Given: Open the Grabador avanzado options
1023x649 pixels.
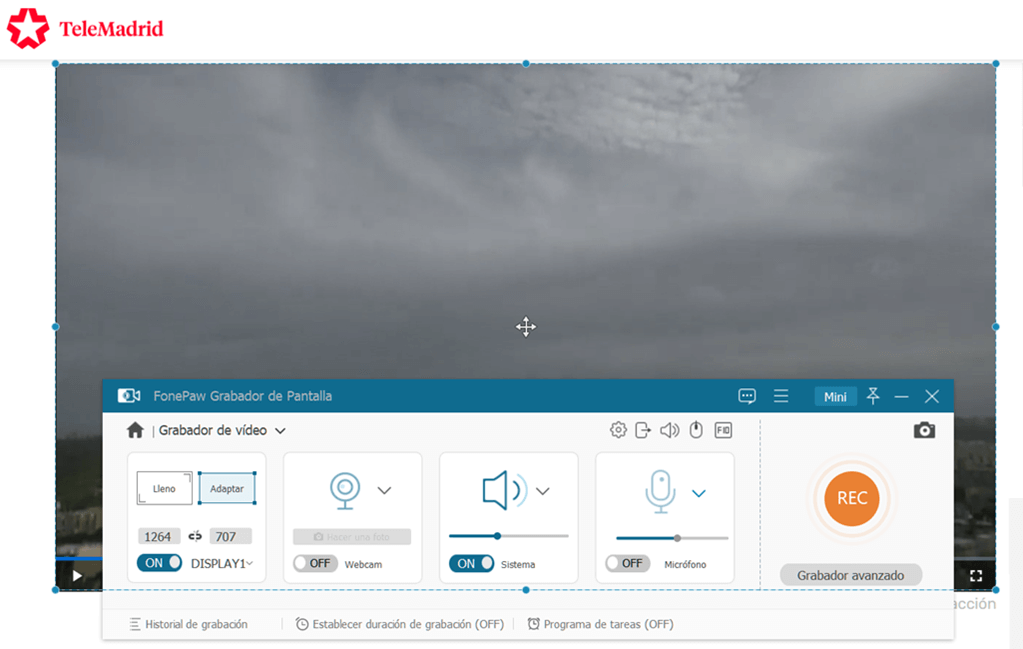Looking at the screenshot, I should [851, 575].
